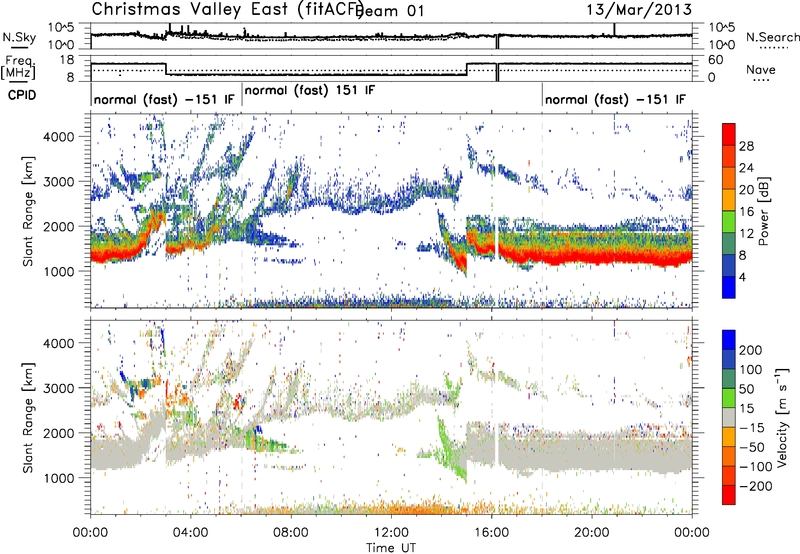Click the 'Nave' legend label
800x554 pixels.
(761, 69)
